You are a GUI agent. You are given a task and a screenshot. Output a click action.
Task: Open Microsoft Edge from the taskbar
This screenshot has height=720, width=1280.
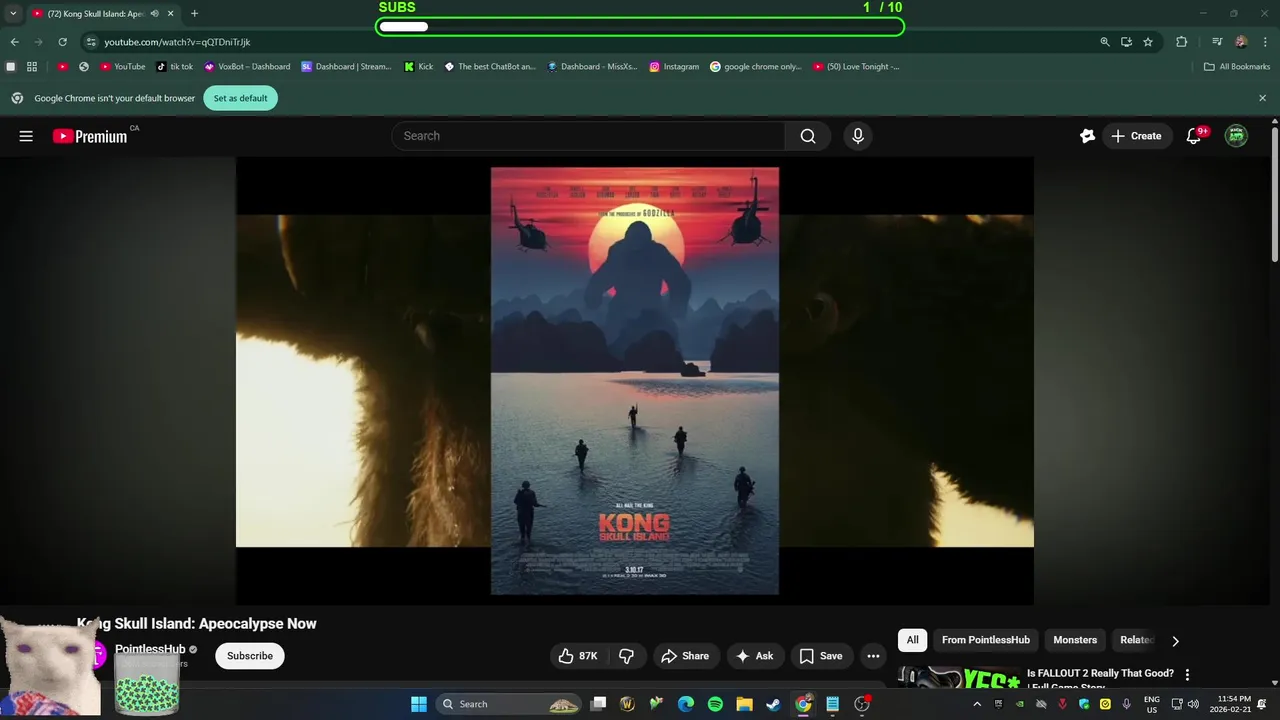coord(686,704)
